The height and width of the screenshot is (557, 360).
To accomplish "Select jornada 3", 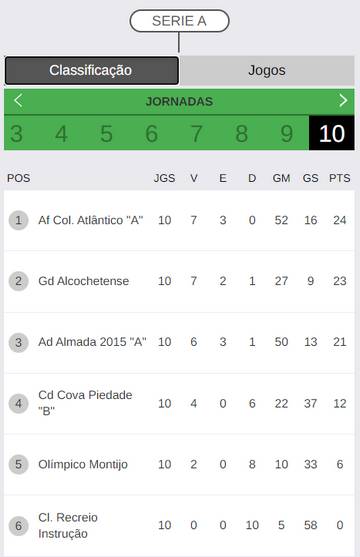I will [x=16, y=134].
